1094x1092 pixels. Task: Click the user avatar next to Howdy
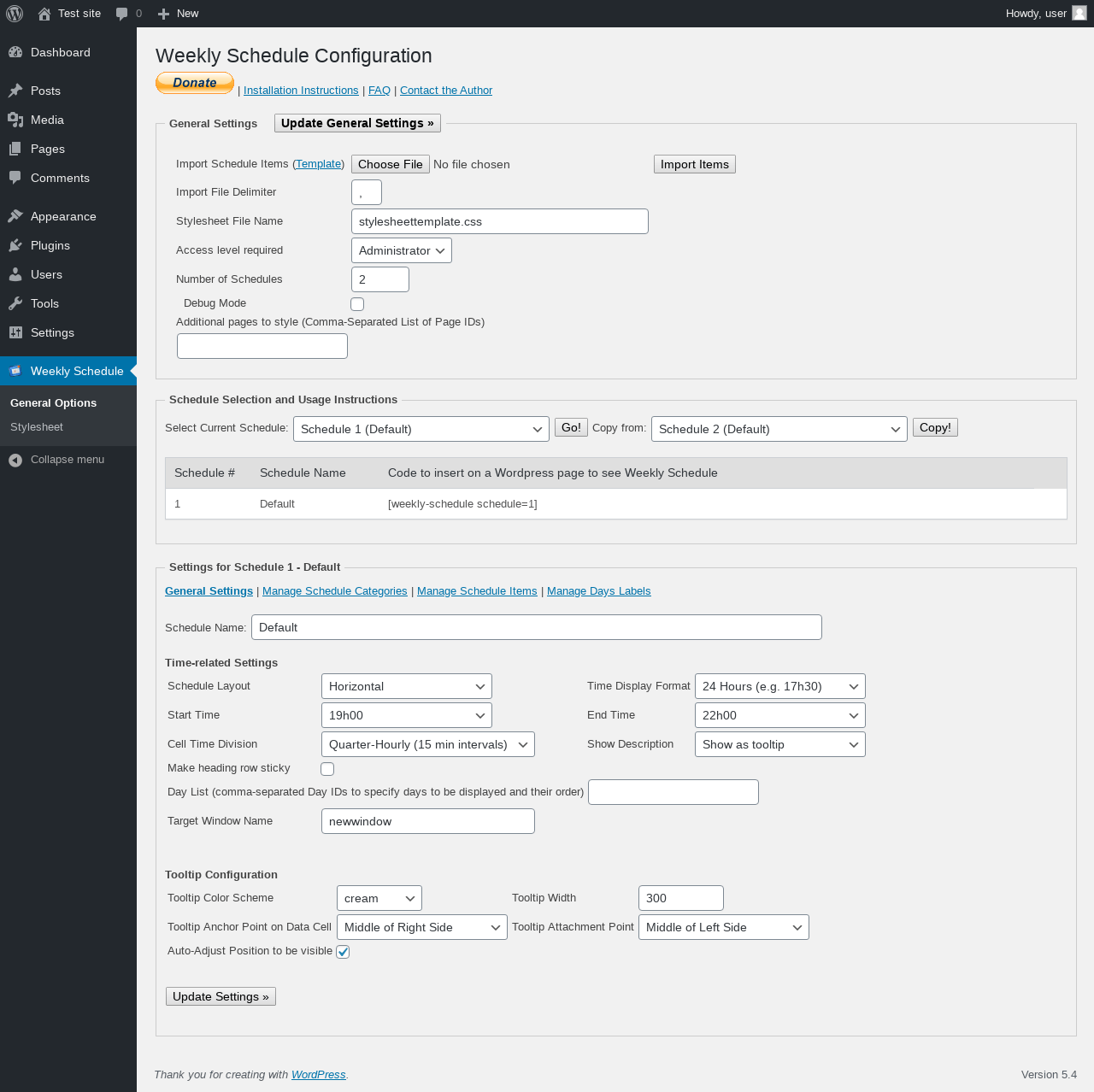(1079, 13)
